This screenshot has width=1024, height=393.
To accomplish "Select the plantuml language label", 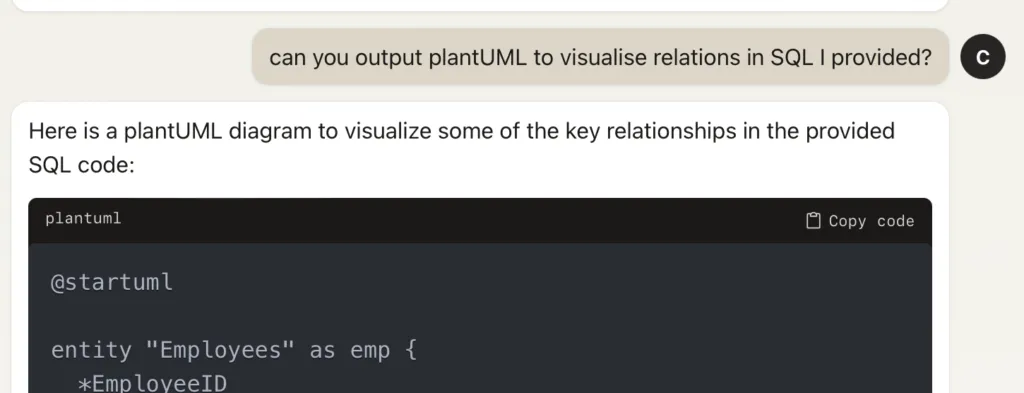I will [x=83, y=219].
